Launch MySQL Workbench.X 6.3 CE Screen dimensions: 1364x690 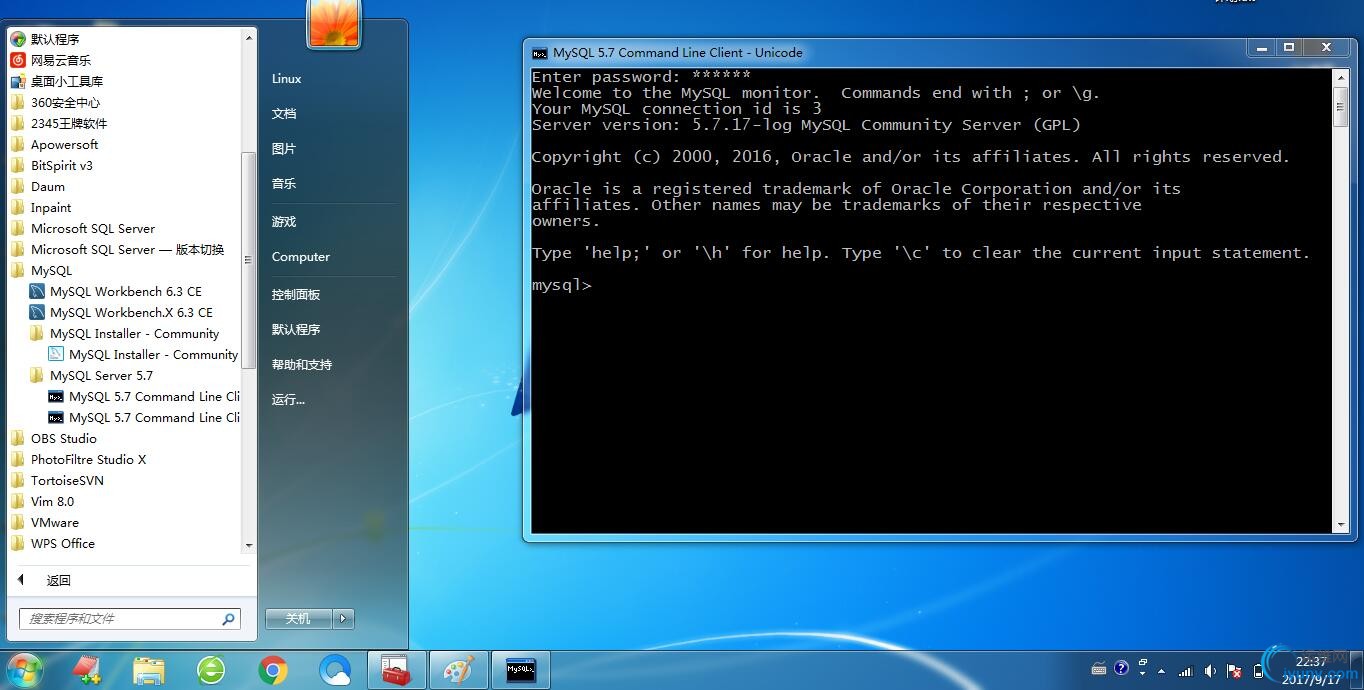pyautogui.click(x=131, y=312)
